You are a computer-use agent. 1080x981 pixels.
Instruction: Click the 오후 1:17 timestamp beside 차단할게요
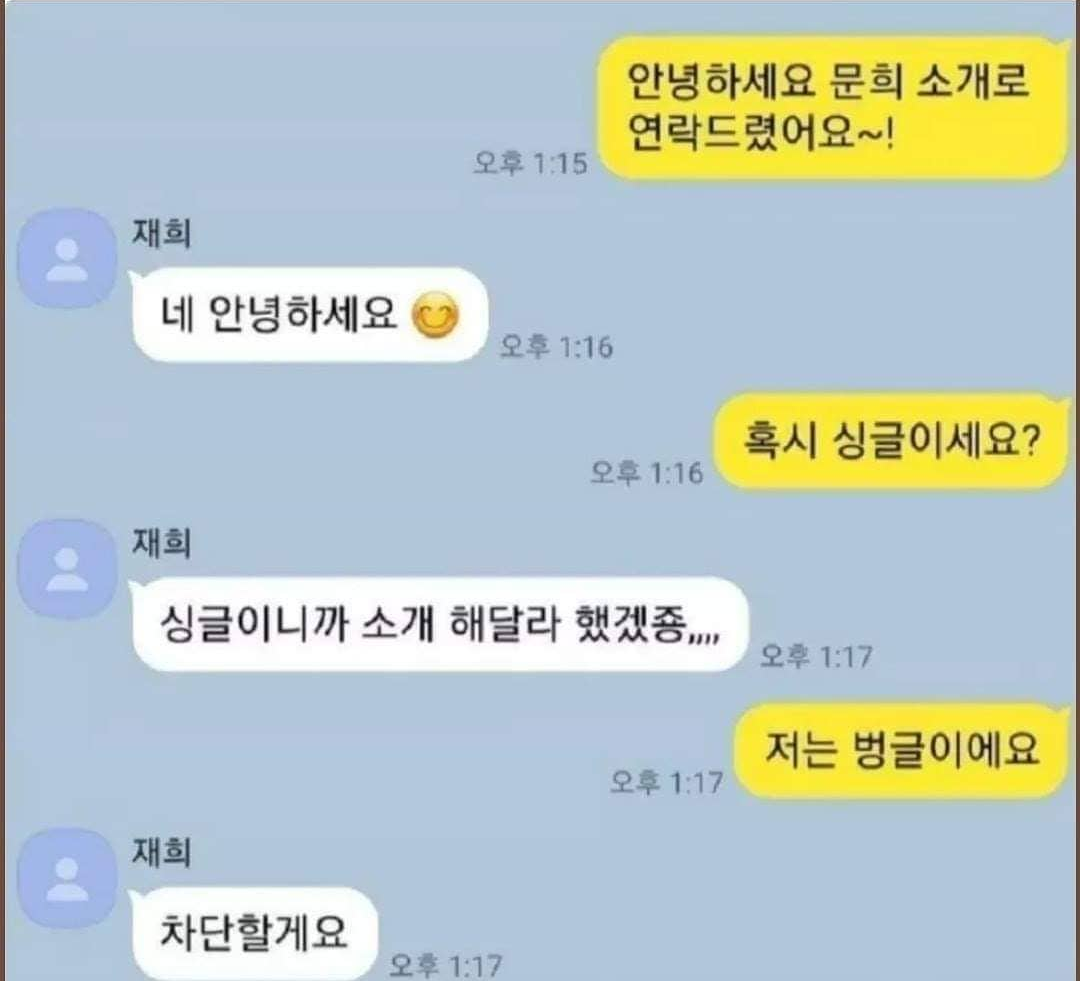(x=446, y=966)
